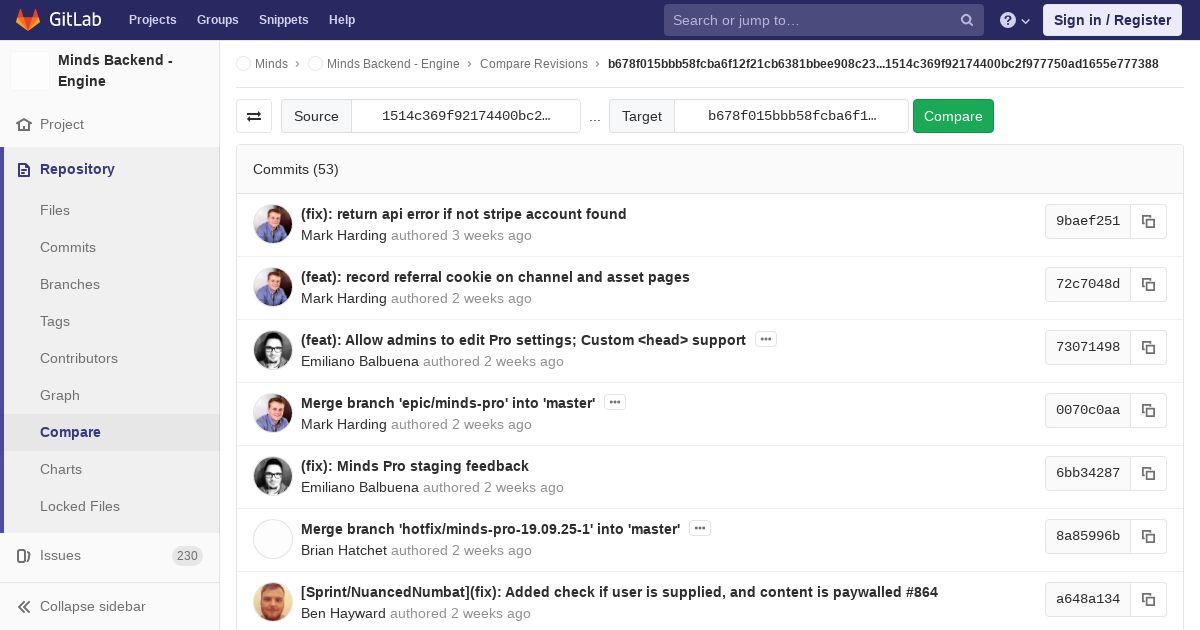The width and height of the screenshot is (1200, 630).
Task: Click the search magnifier icon
Action: 967,20
